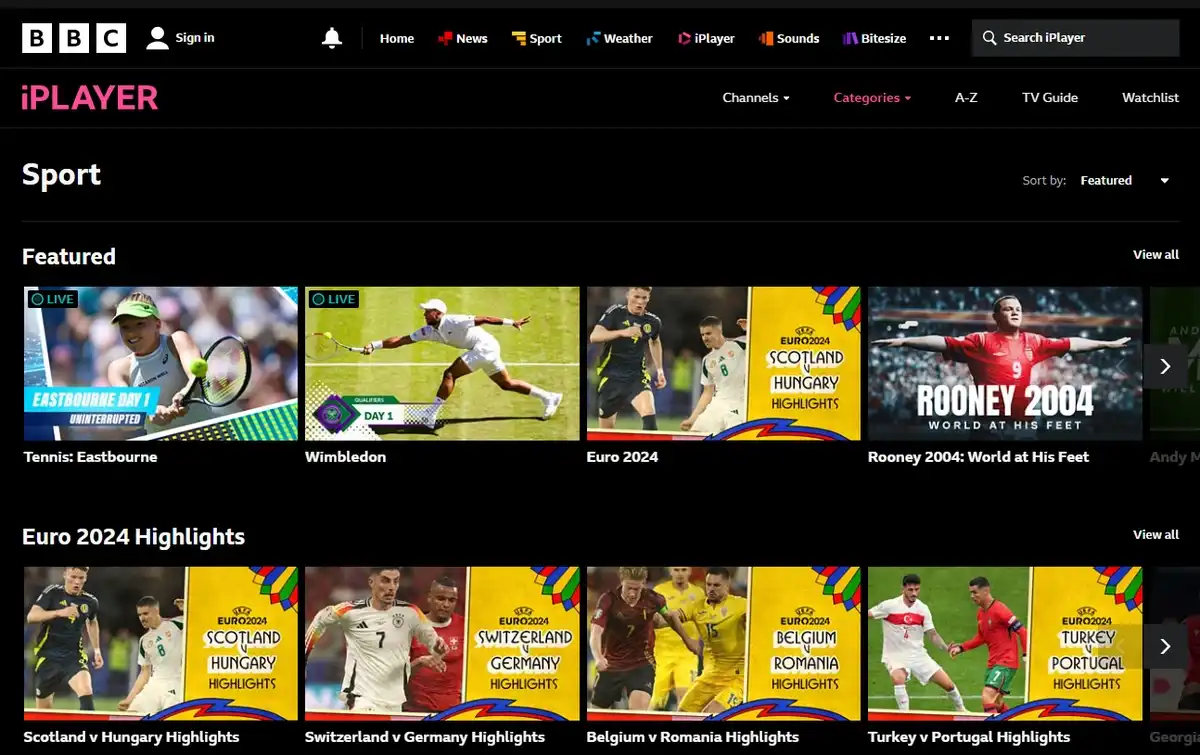Open Rooney 2004: World at His Feet title

tap(978, 457)
